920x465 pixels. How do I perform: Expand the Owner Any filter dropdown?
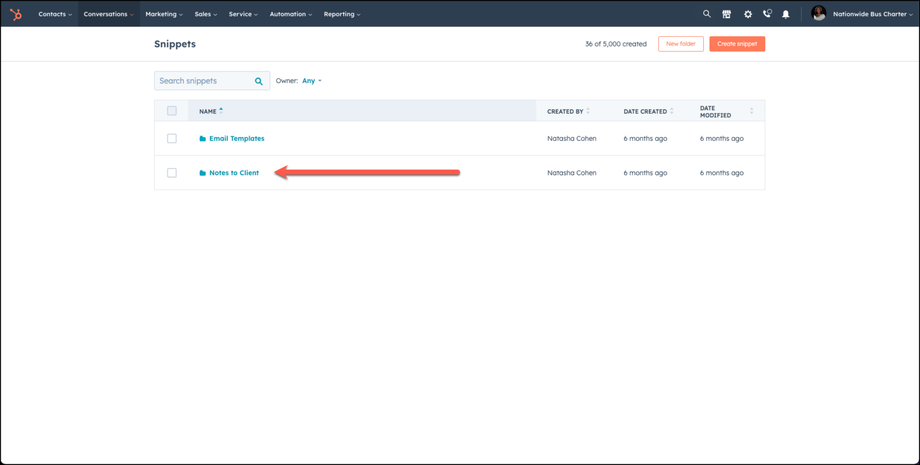(312, 81)
